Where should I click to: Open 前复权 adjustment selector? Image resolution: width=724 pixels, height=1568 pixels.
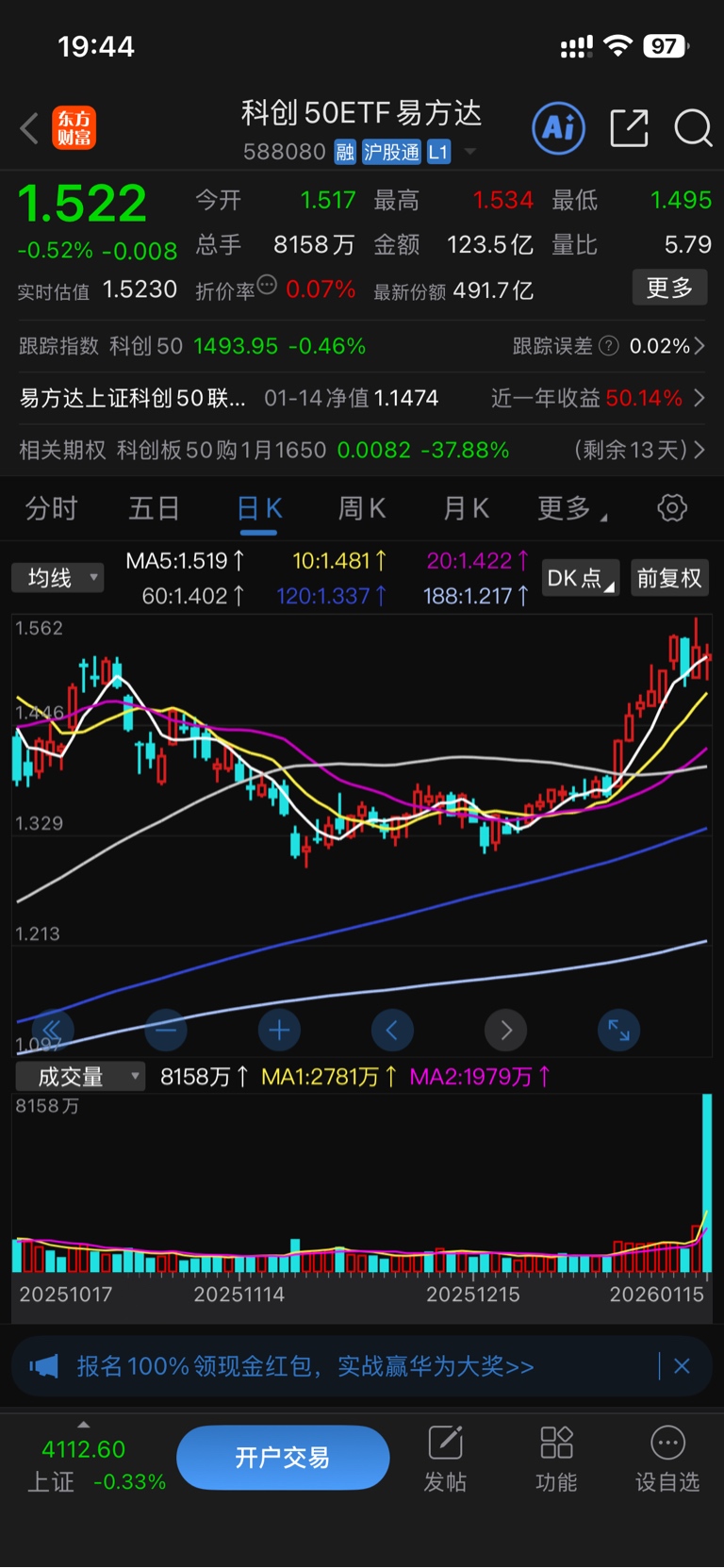pos(669,578)
